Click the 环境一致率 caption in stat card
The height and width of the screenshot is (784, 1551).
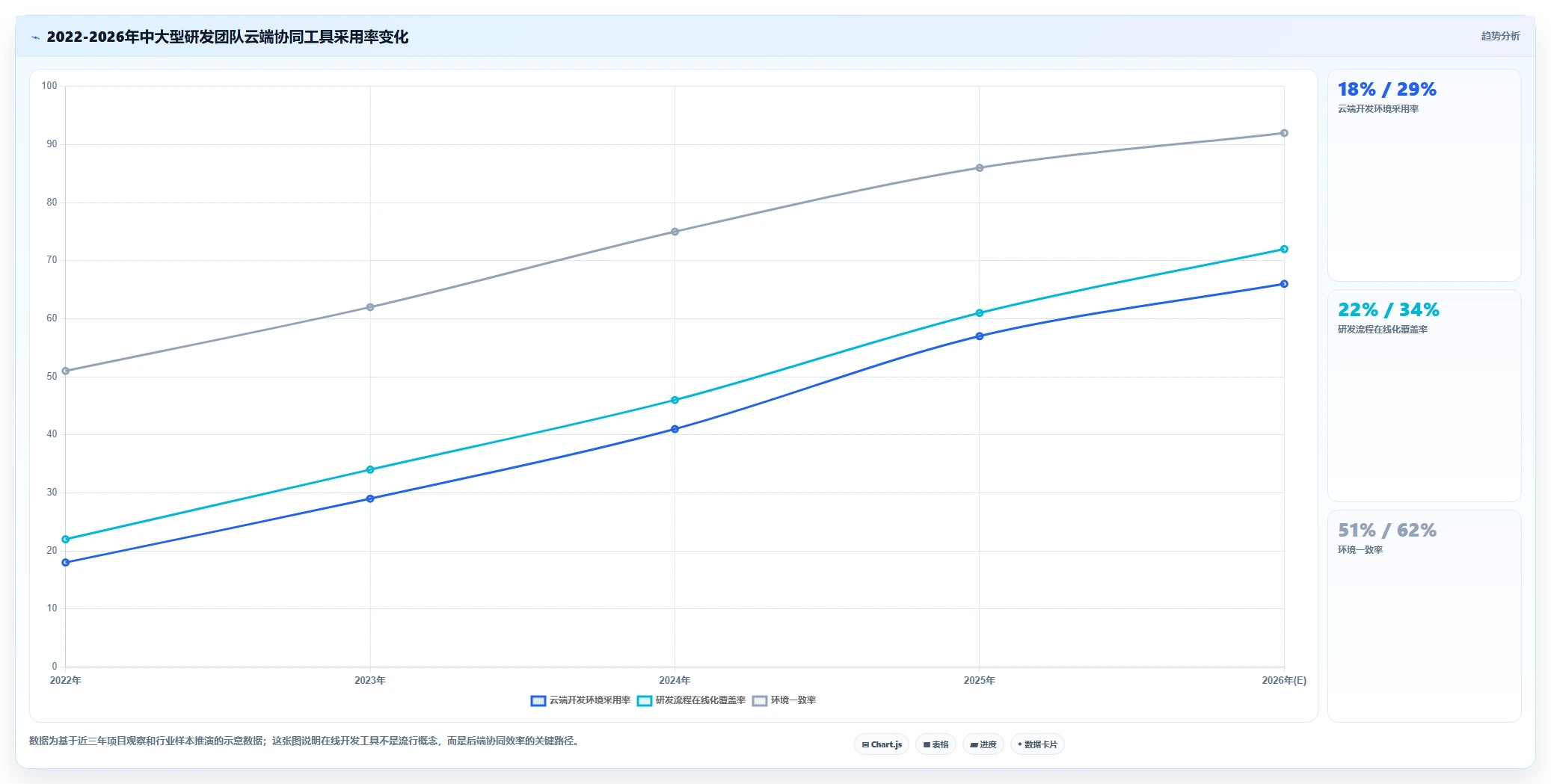[1360, 550]
